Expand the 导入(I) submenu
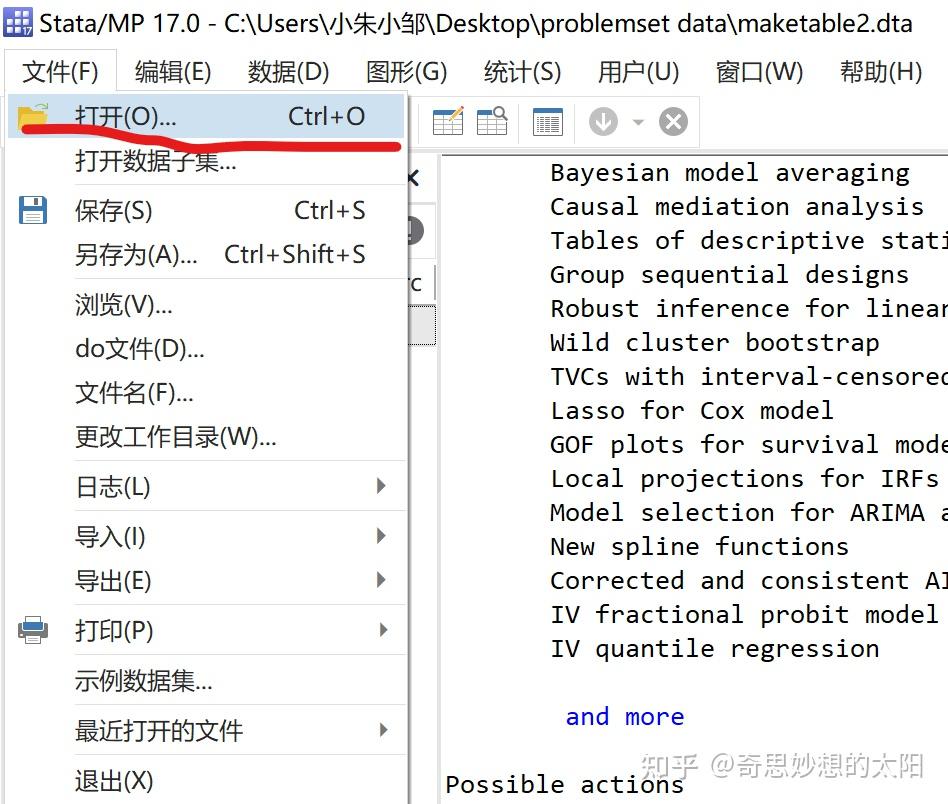Screen dimensions: 948x804 point(381,536)
